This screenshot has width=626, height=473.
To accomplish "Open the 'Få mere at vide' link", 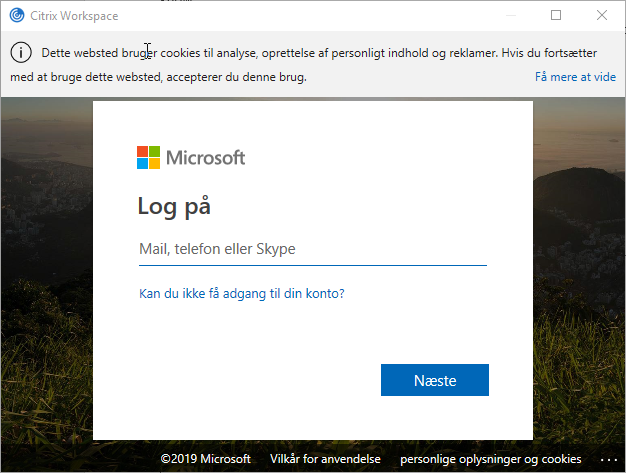I will pos(575,77).
